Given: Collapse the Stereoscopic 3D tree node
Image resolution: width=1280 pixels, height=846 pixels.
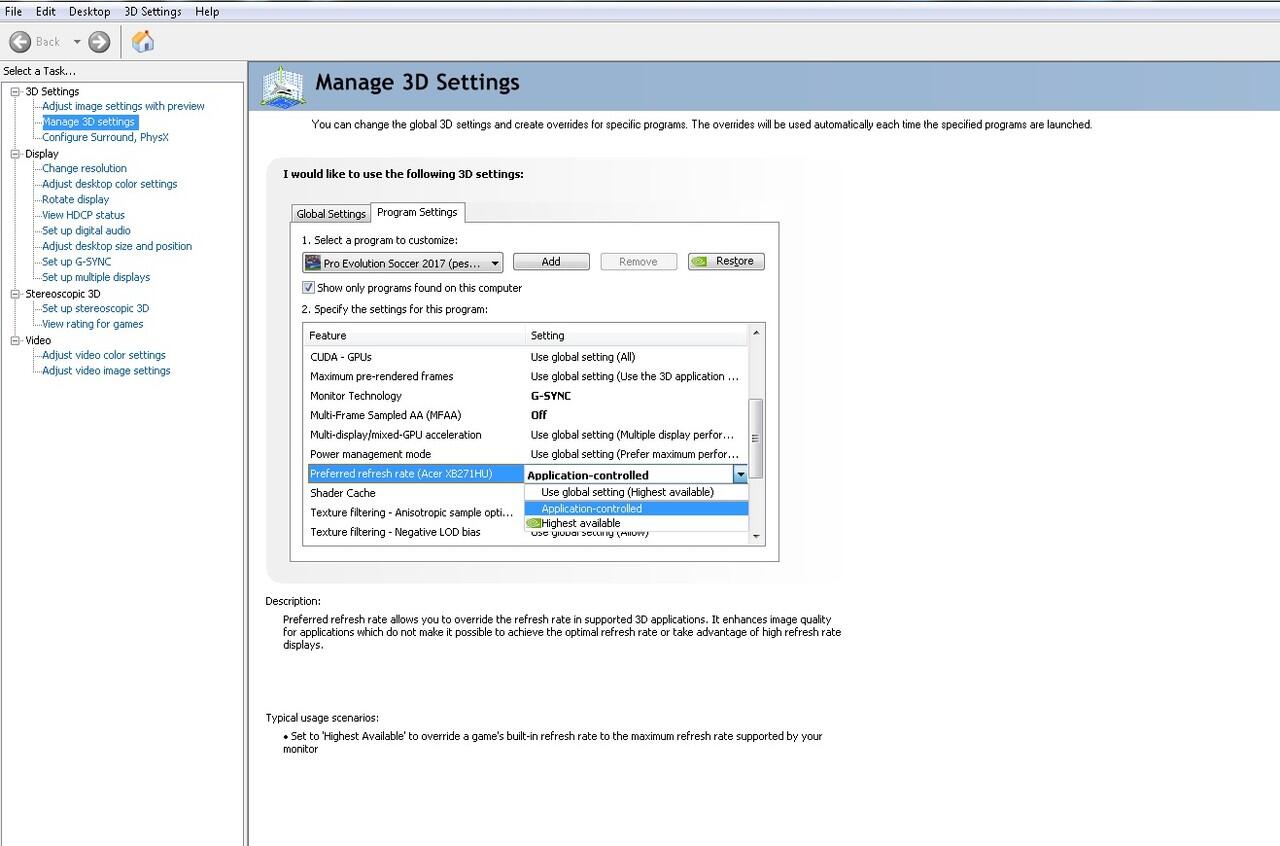Looking at the screenshot, I should pos(16,294).
